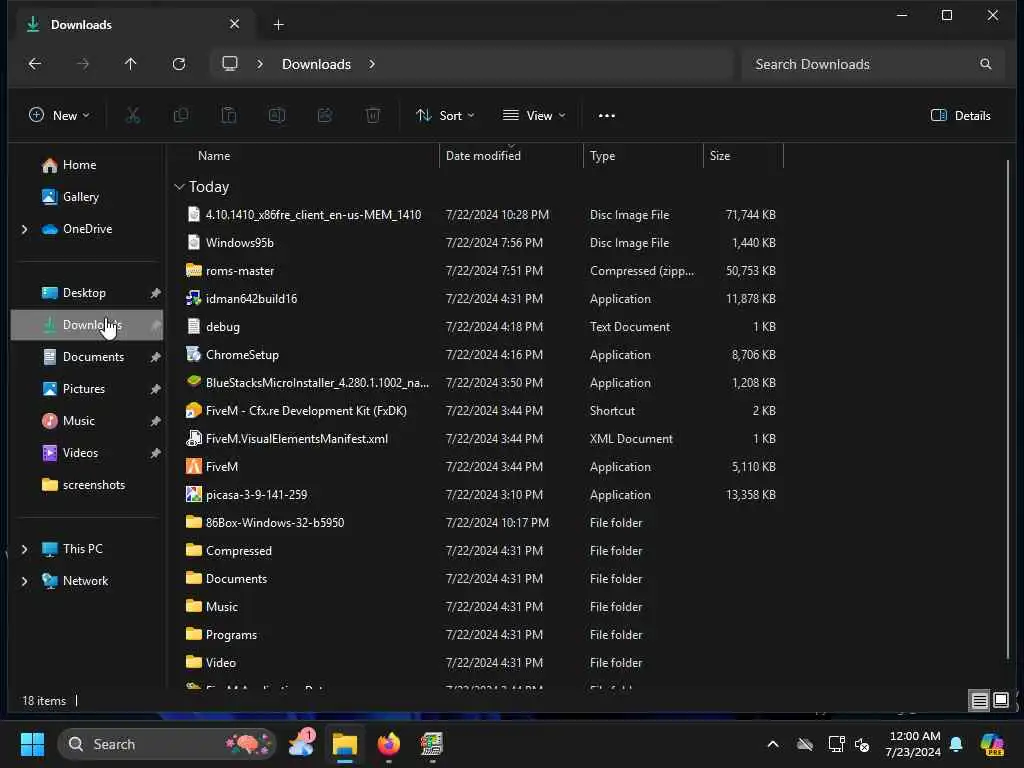Viewport: 1024px width, 768px height.
Task: Open taskbar clock and date
Action: (x=913, y=744)
